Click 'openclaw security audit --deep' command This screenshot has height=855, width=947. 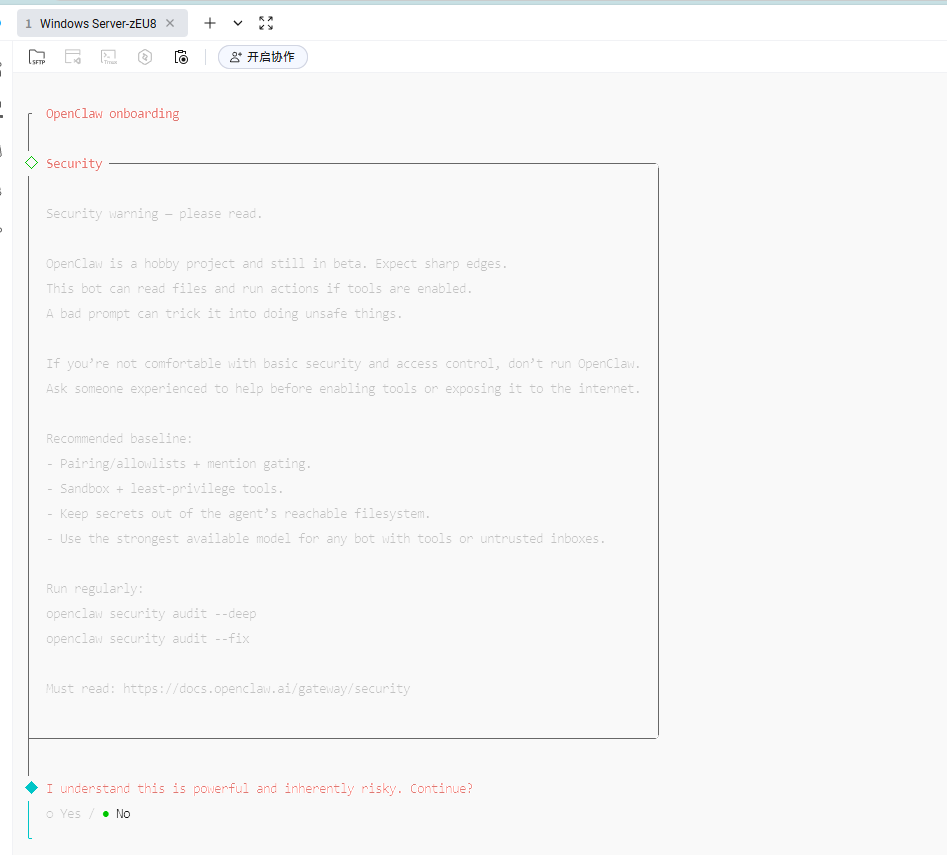pyautogui.click(x=151, y=613)
